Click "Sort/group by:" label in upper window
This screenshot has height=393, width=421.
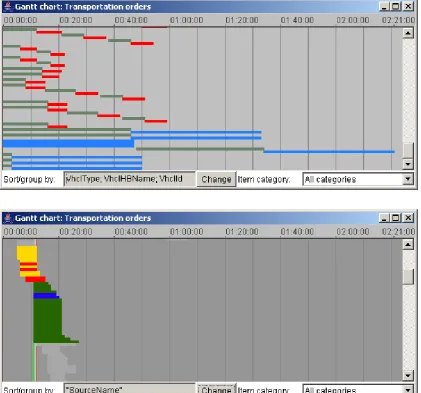pyautogui.click(x=29, y=179)
